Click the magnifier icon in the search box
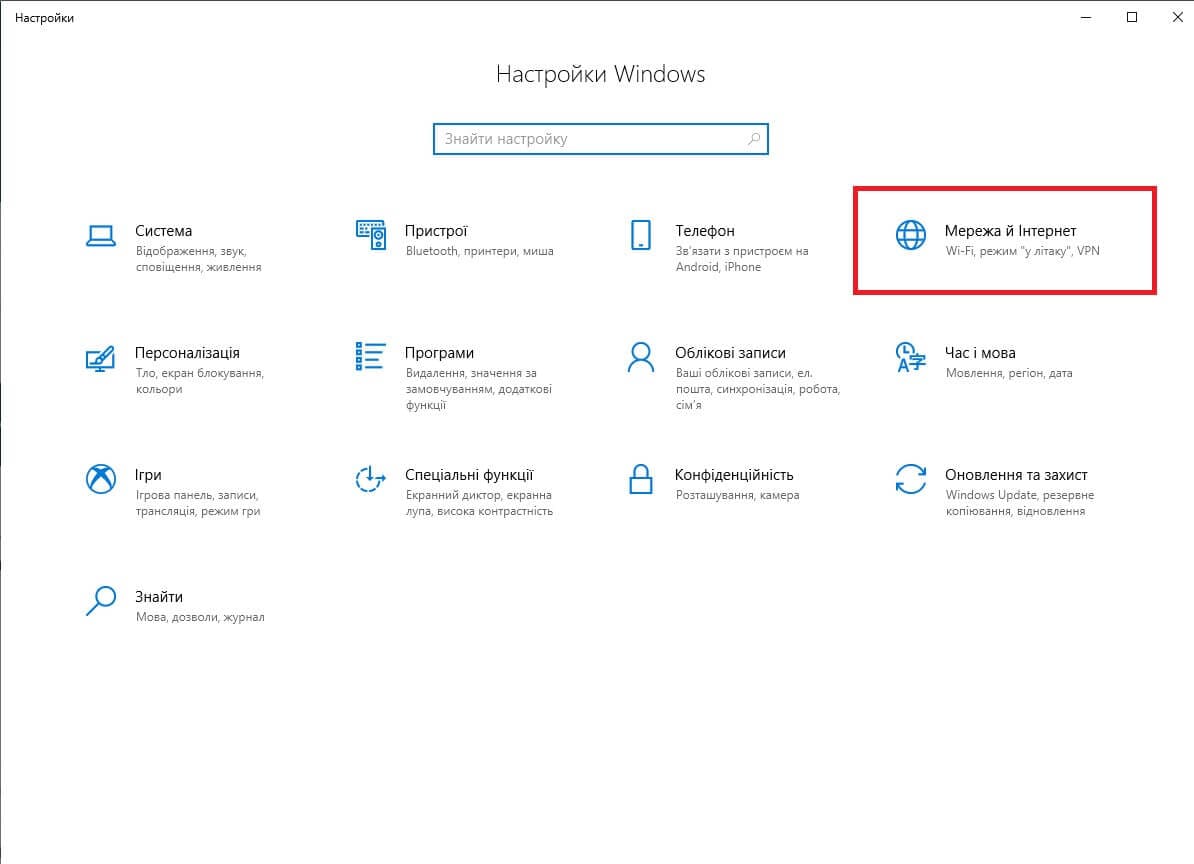This screenshot has width=1194, height=864. click(x=753, y=139)
